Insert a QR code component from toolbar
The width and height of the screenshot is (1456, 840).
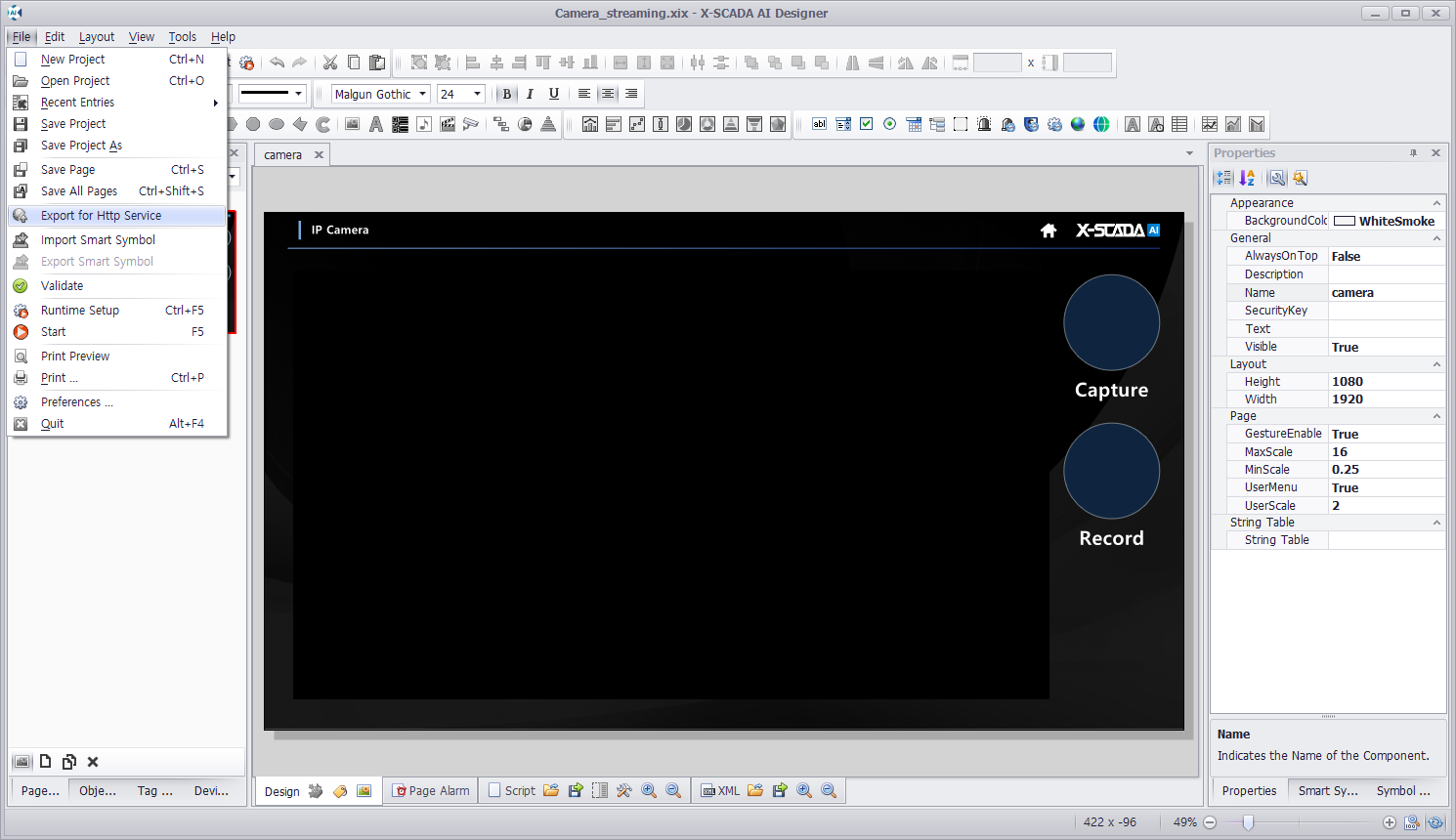tap(400, 124)
